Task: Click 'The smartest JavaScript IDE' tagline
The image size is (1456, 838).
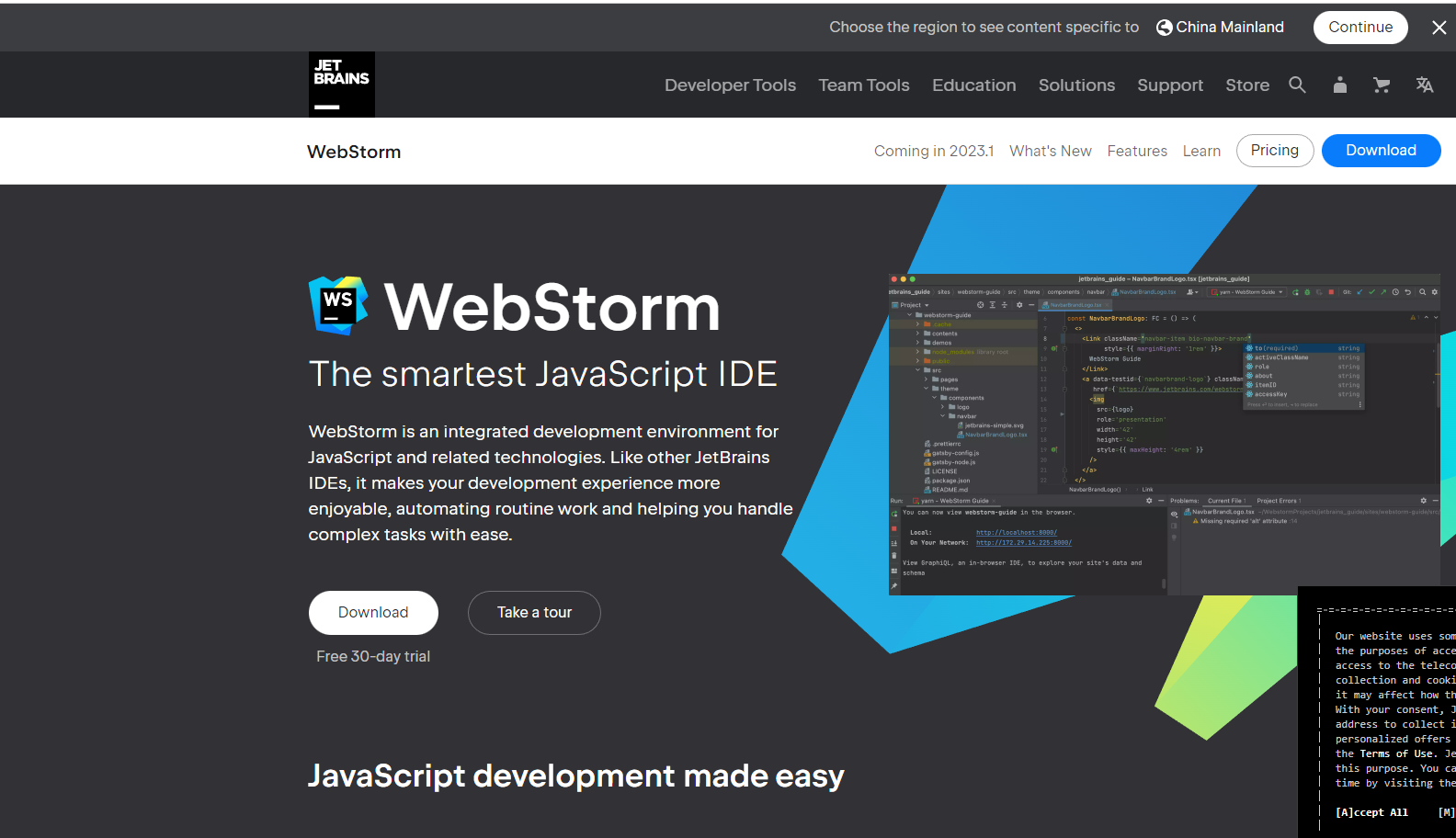Action: [x=543, y=374]
